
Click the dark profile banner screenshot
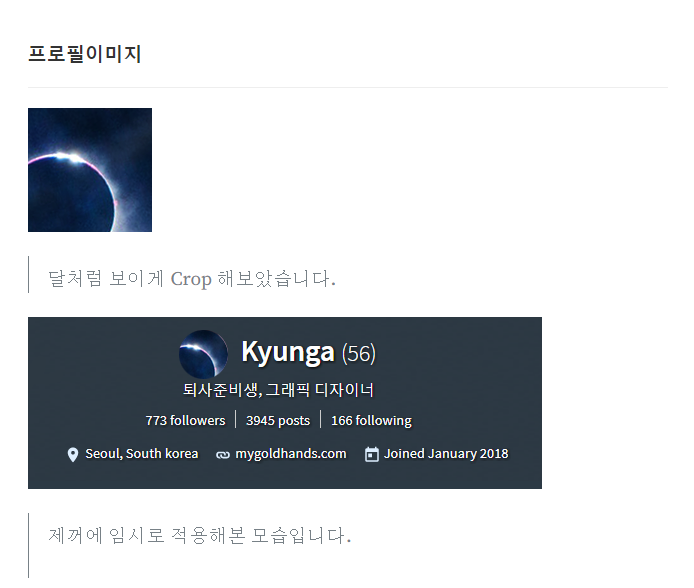click(x=285, y=403)
